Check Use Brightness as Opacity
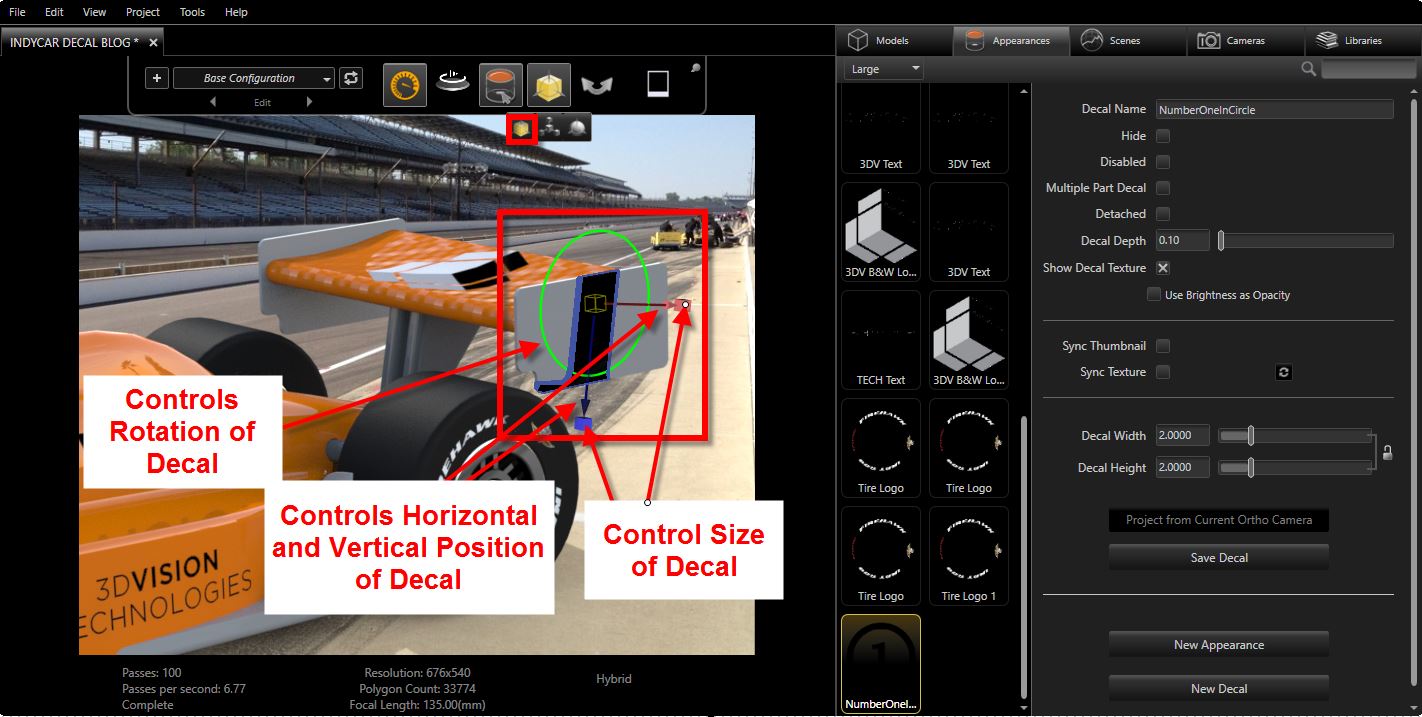This screenshot has width=1422, height=717. tap(1154, 295)
